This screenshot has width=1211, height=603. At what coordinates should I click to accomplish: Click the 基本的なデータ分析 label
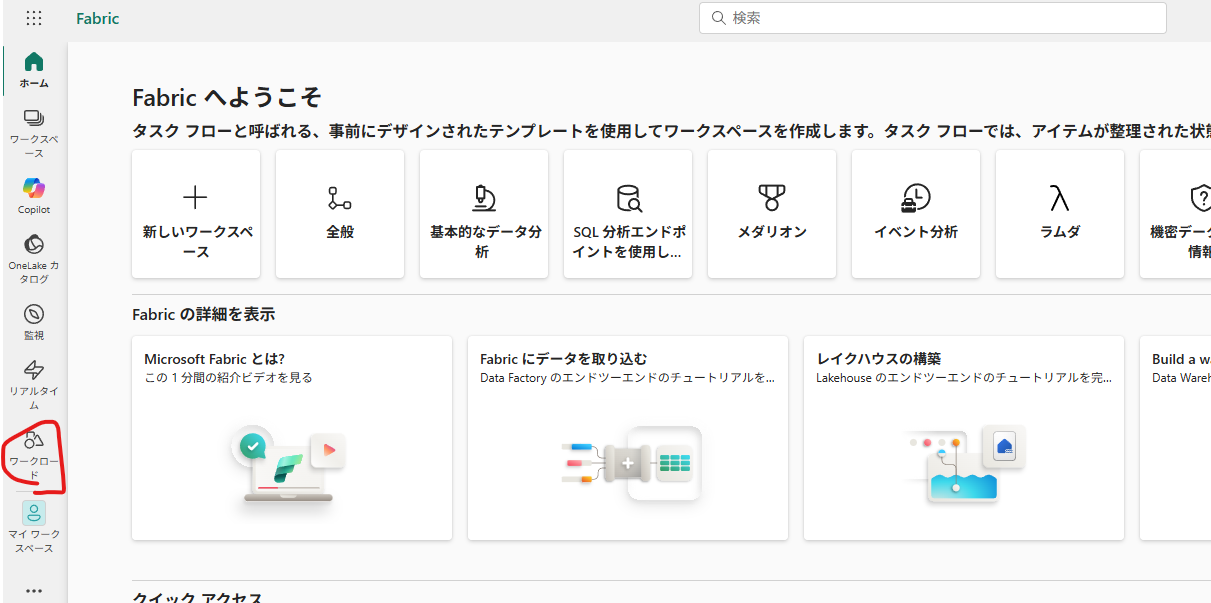(485, 241)
